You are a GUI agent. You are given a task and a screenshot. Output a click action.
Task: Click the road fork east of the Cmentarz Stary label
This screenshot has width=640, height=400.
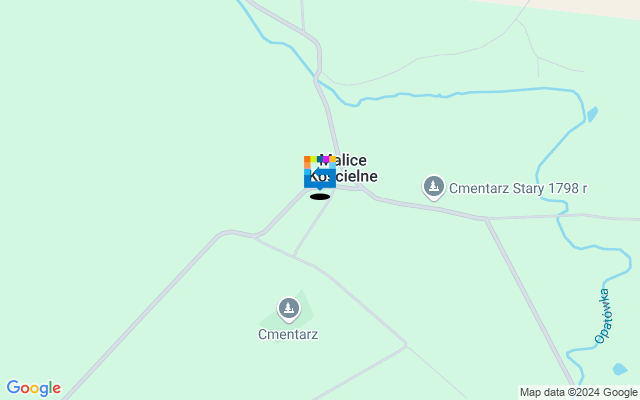pyautogui.click(x=486, y=219)
